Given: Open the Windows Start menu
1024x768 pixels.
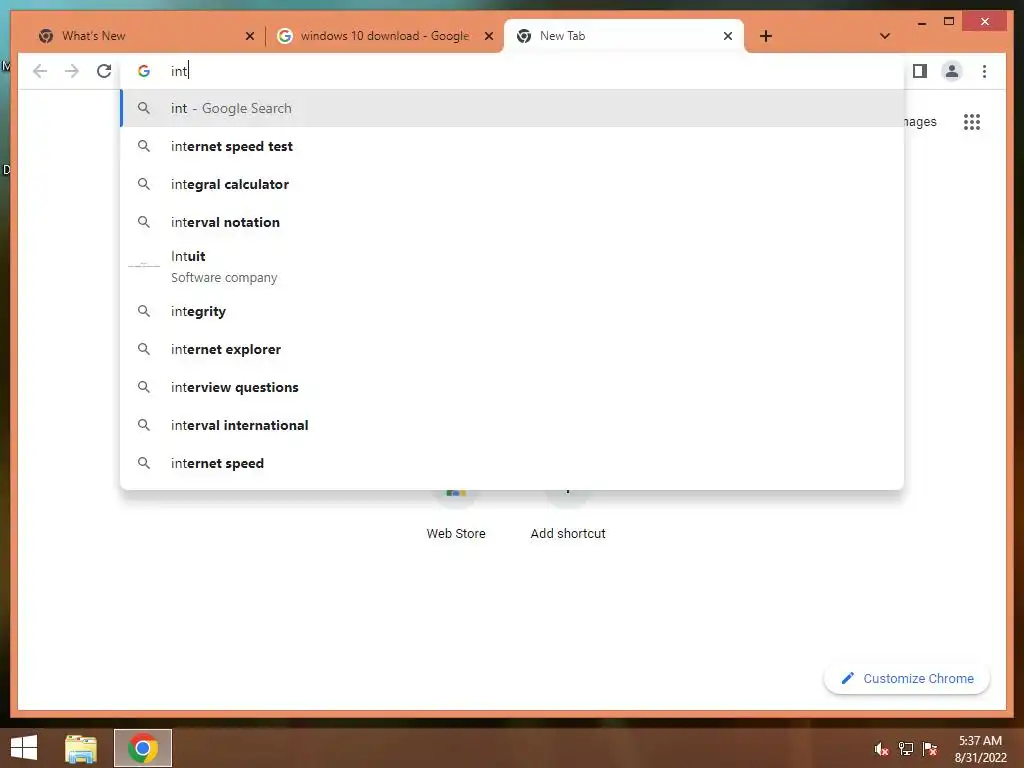Looking at the screenshot, I should pos(24,748).
